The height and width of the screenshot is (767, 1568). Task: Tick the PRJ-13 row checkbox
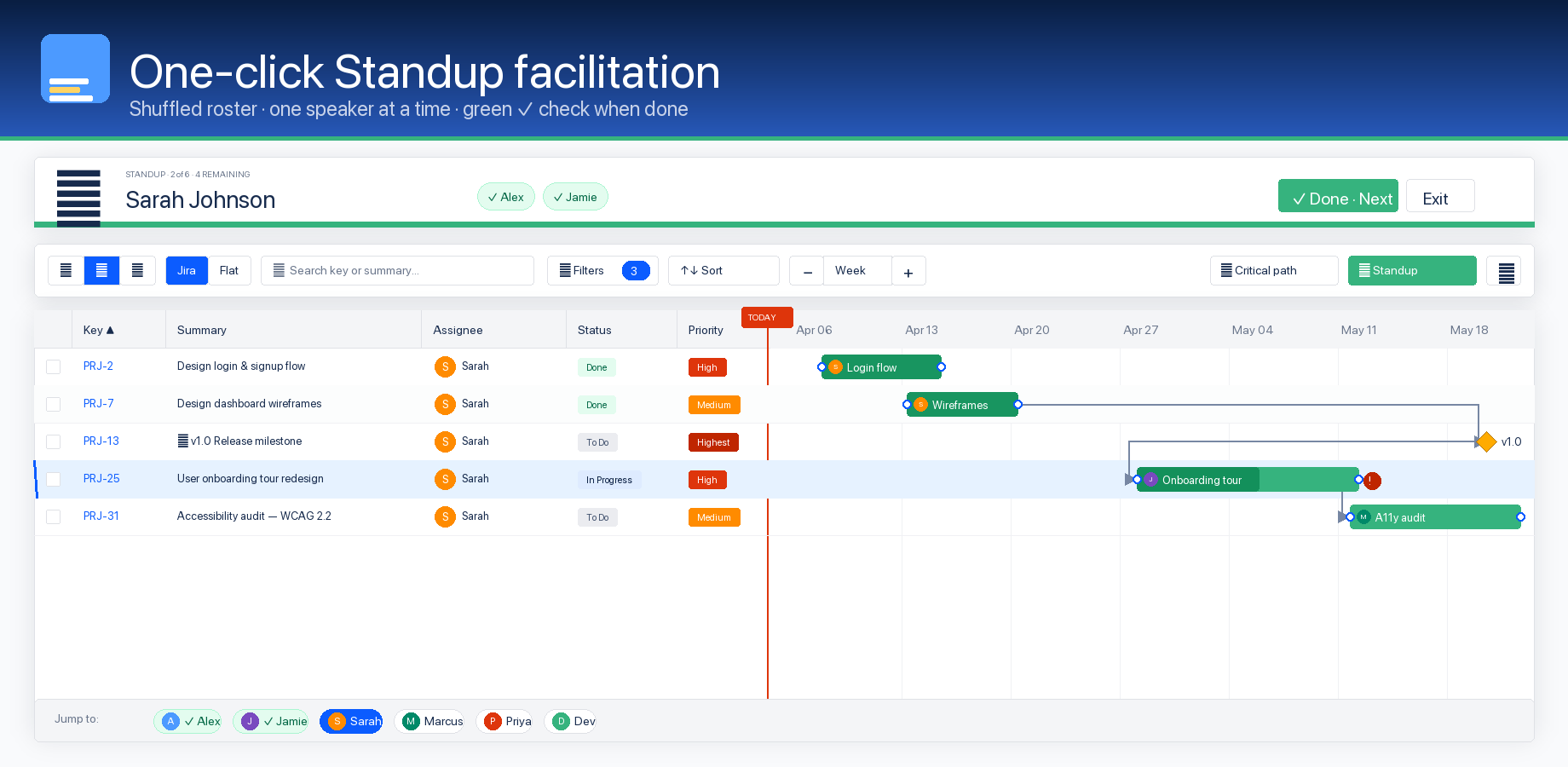54,441
